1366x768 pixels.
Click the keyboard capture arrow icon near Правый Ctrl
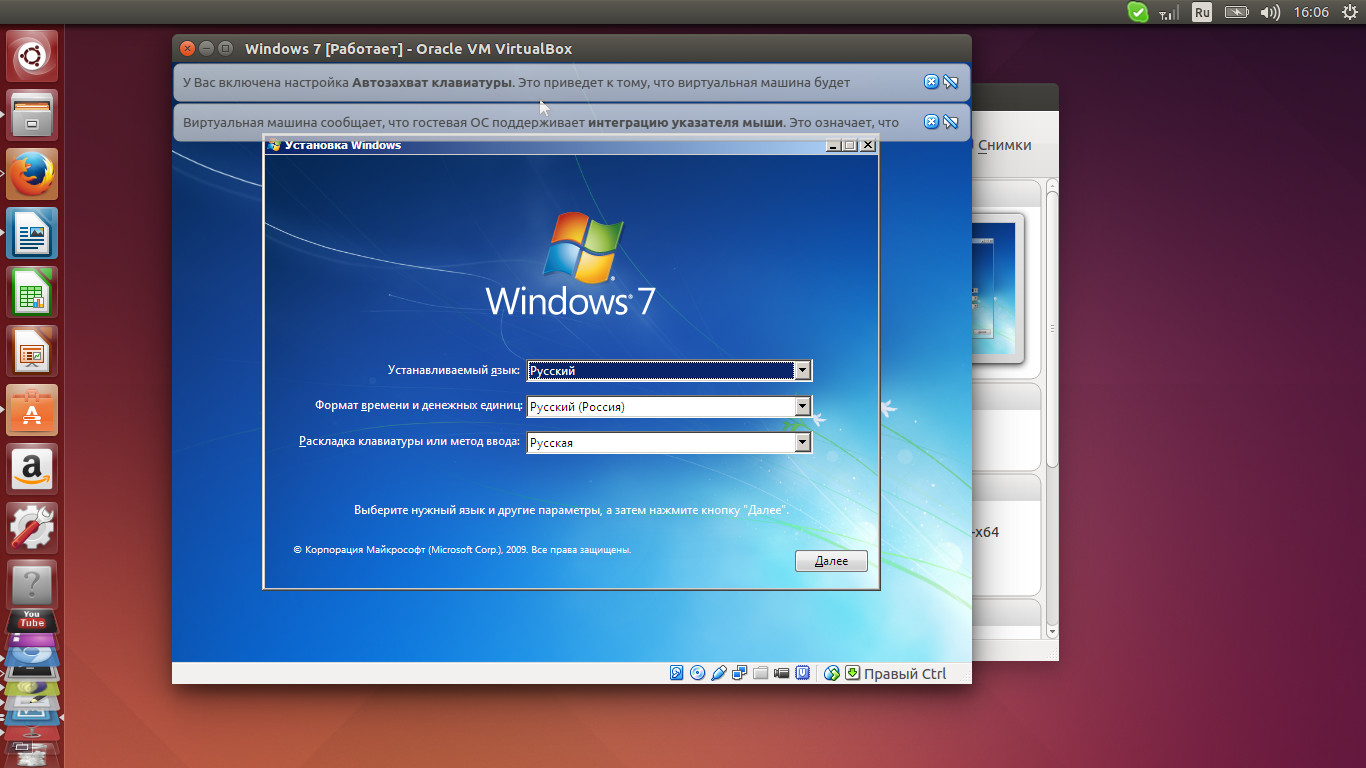click(x=852, y=673)
